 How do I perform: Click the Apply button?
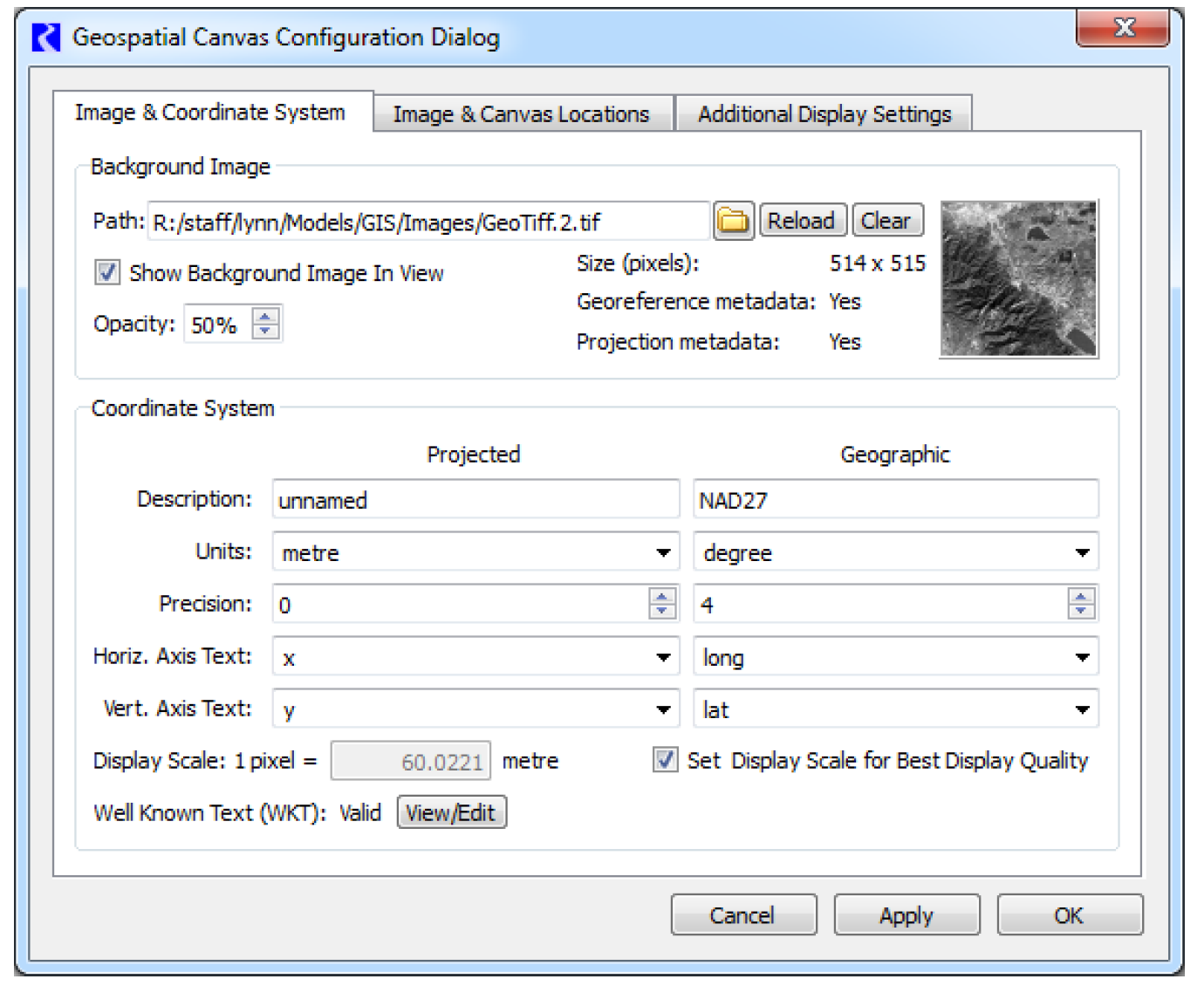point(906,915)
